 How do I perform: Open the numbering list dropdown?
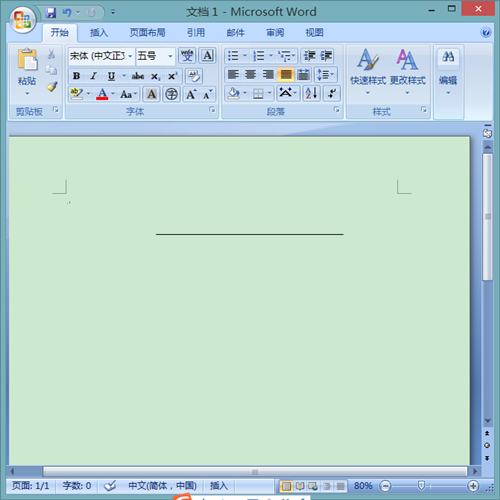[x=271, y=56]
